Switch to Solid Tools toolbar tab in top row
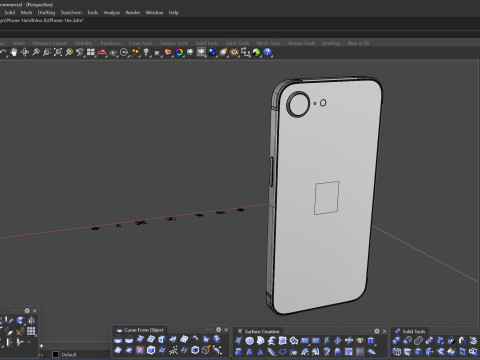The height and width of the screenshot is (360, 480). (x=207, y=43)
